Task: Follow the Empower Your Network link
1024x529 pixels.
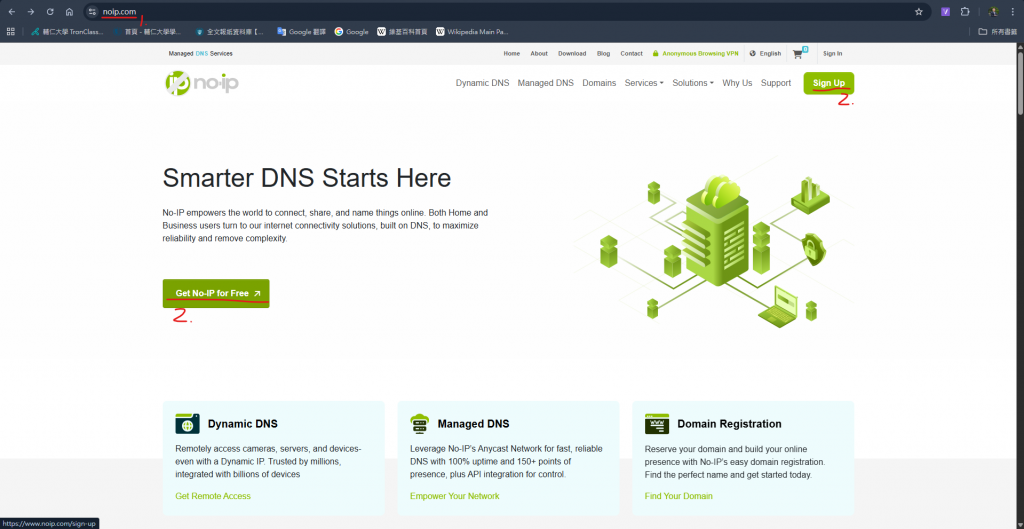Action: (455, 496)
